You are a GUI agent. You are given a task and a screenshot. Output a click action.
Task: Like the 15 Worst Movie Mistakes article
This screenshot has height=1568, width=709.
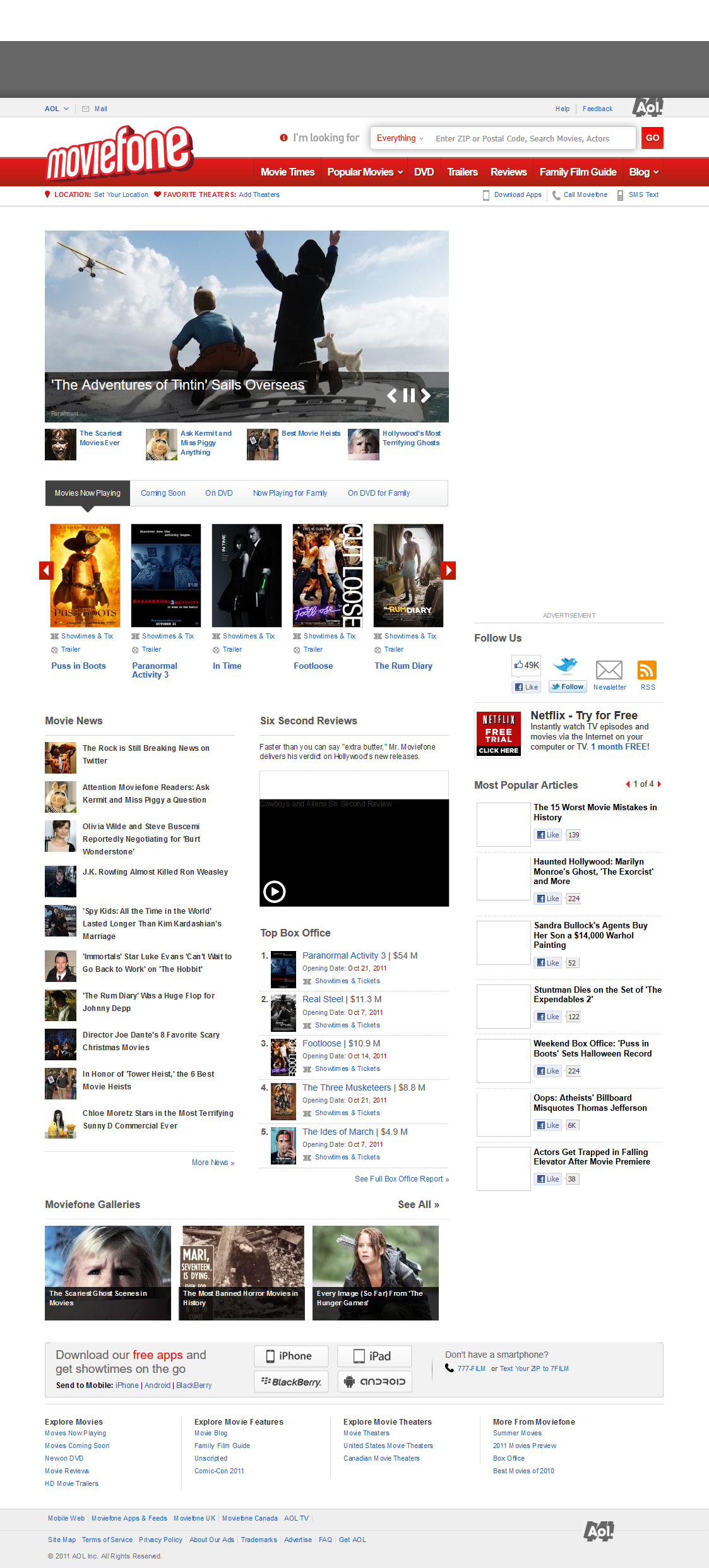coord(548,835)
